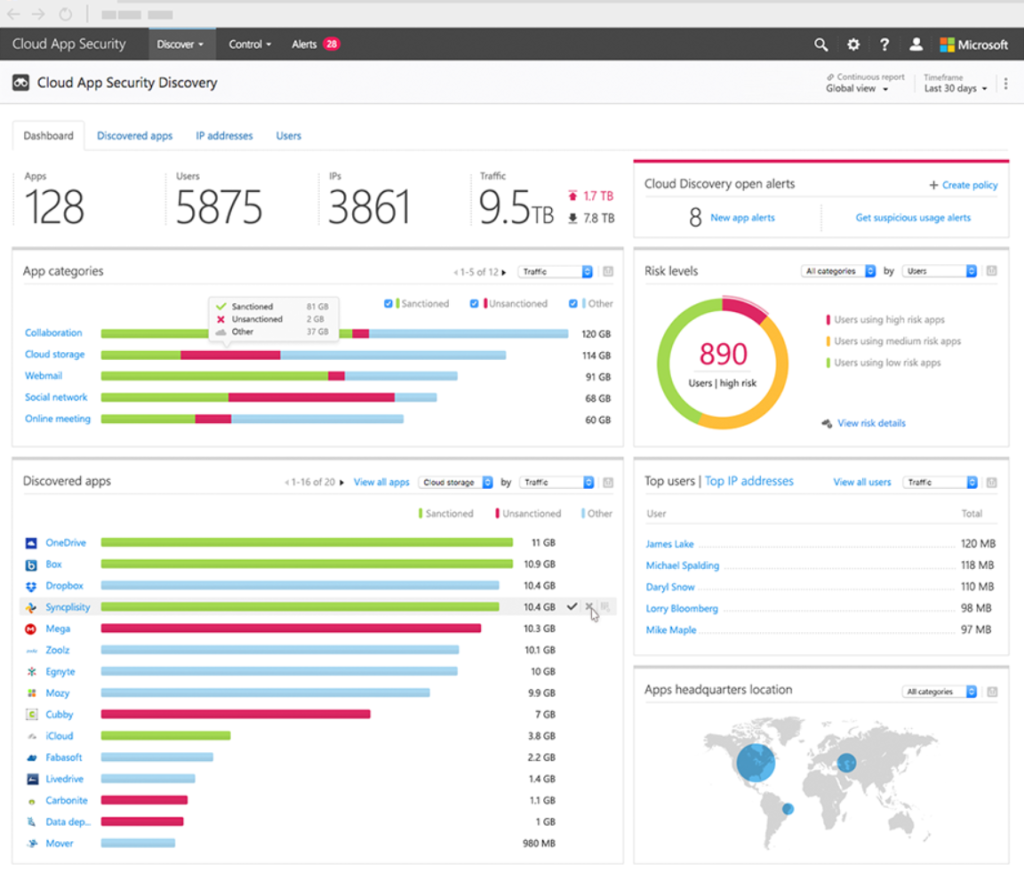Click the OneDrive app icon
The height and width of the screenshot is (873, 1024).
pos(31,543)
